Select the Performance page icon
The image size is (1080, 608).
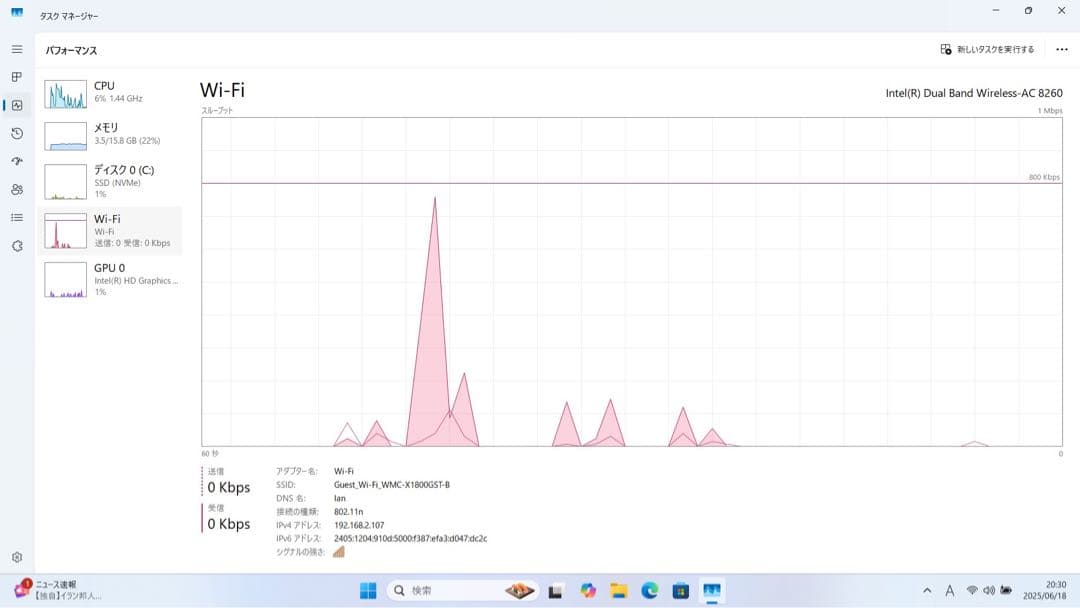(x=16, y=104)
